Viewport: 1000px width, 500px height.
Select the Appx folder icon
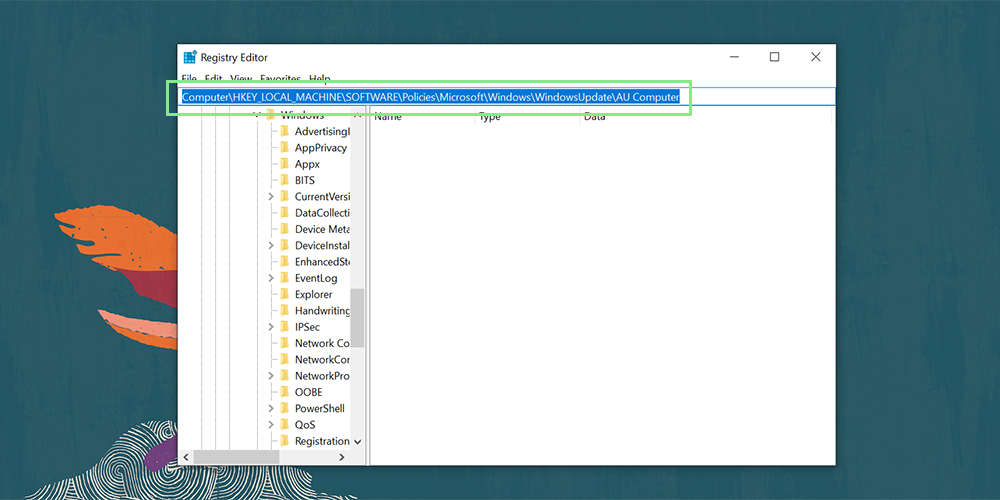(x=284, y=164)
